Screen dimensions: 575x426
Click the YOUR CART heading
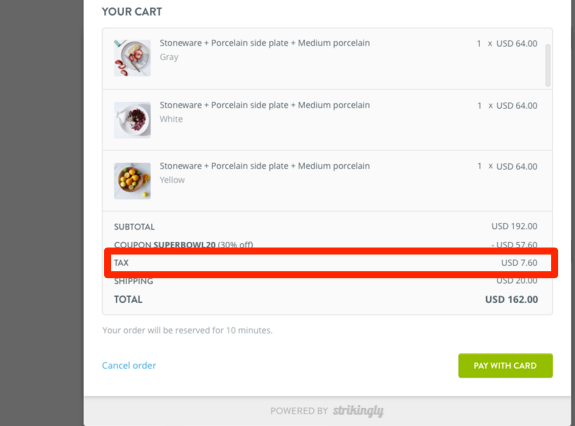(132, 12)
